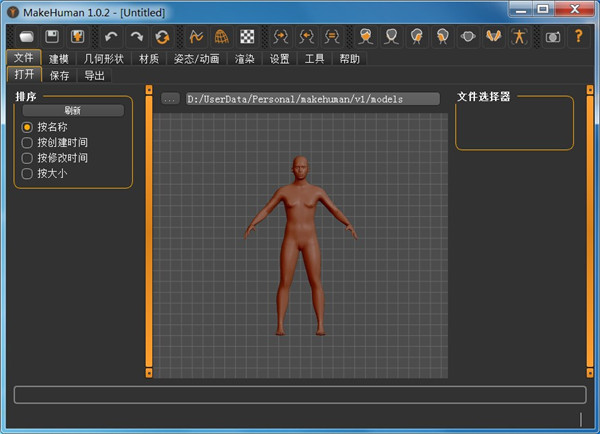Open the 导出 export sub-tab
The height and width of the screenshot is (434, 600).
coord(93,75)
